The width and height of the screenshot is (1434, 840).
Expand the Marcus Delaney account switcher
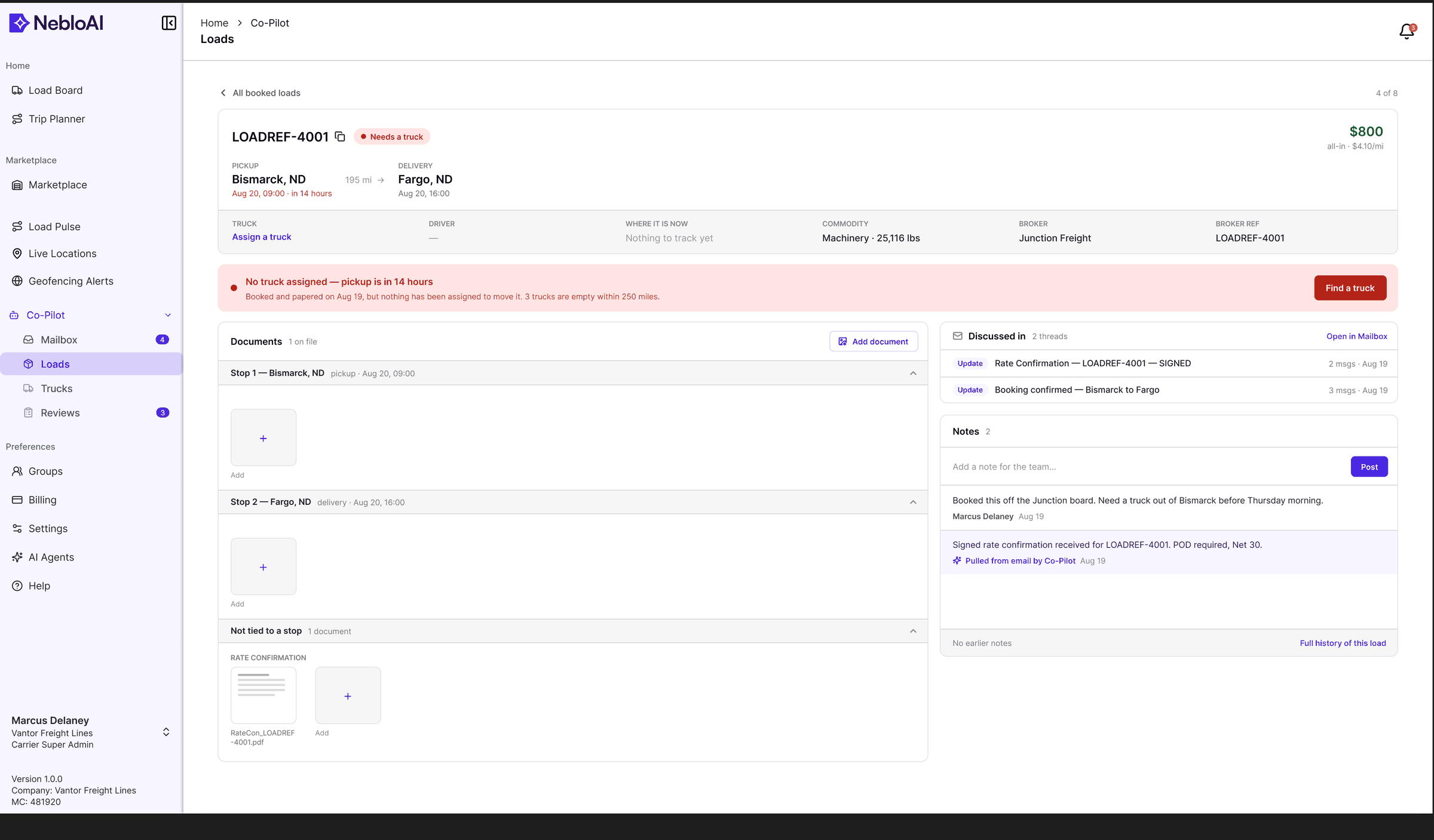pos(166,732)
